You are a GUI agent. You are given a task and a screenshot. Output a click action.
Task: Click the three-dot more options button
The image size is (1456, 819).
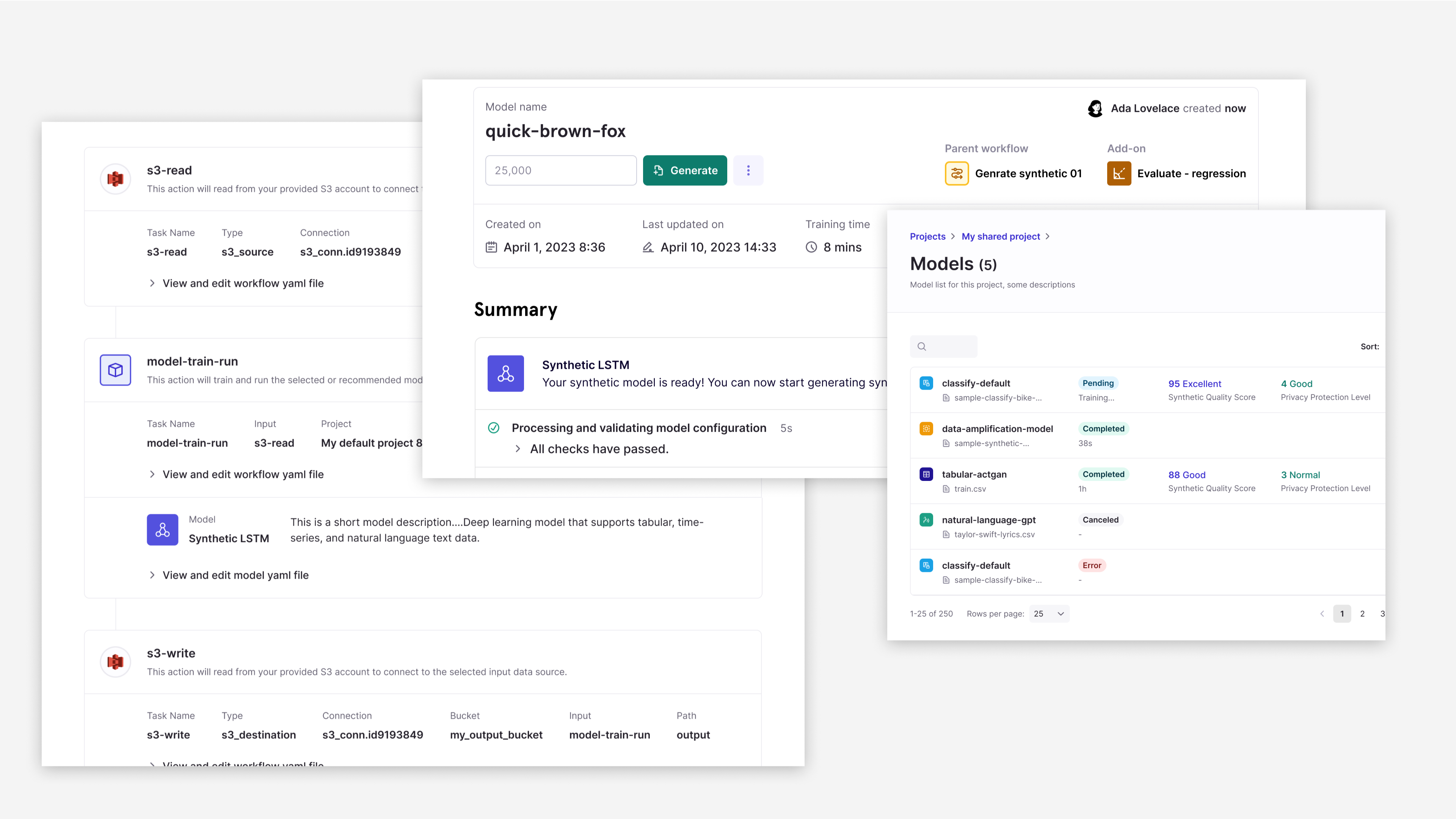tap(748, 171)
